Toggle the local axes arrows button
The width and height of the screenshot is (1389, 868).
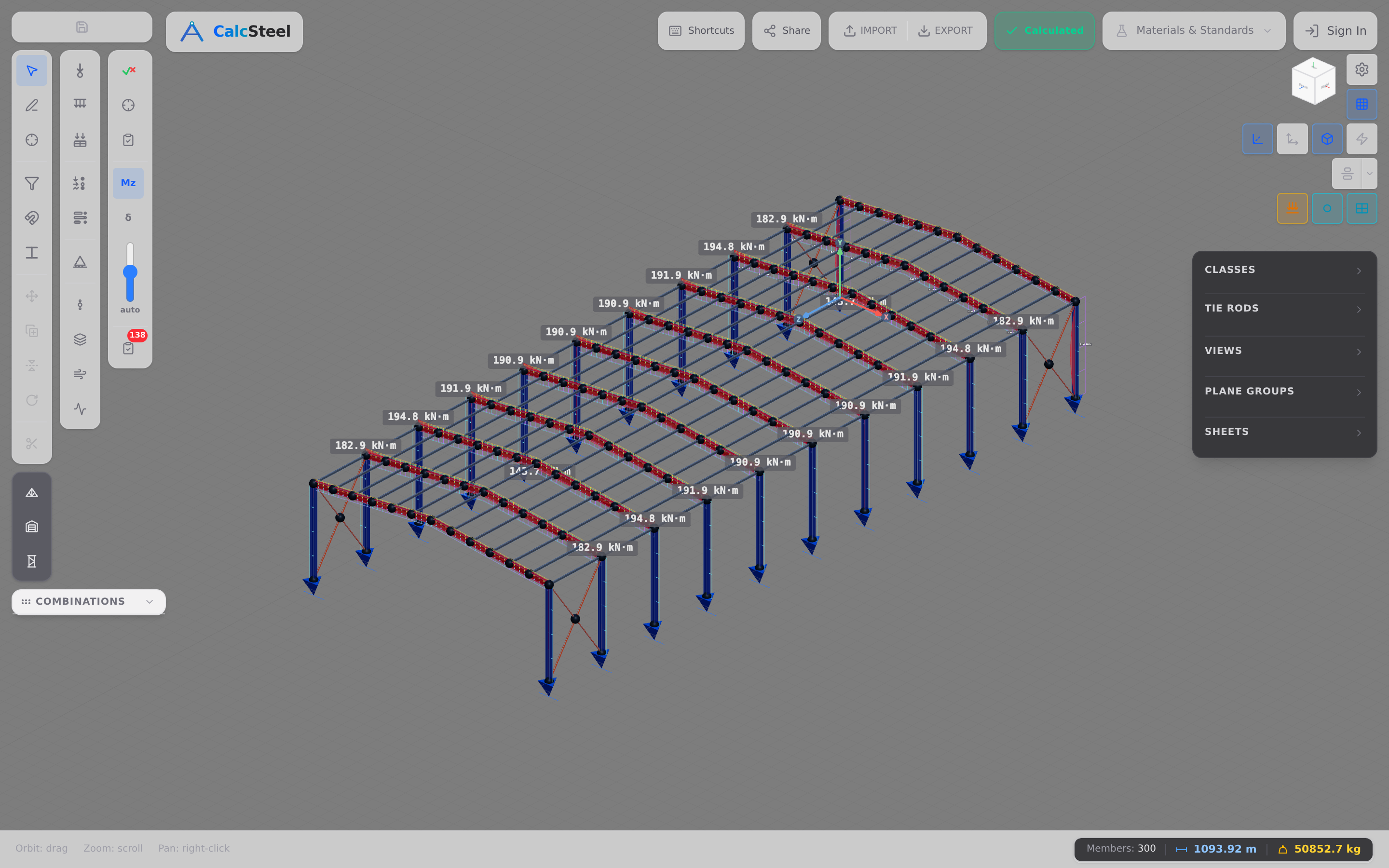[1292, 139]
